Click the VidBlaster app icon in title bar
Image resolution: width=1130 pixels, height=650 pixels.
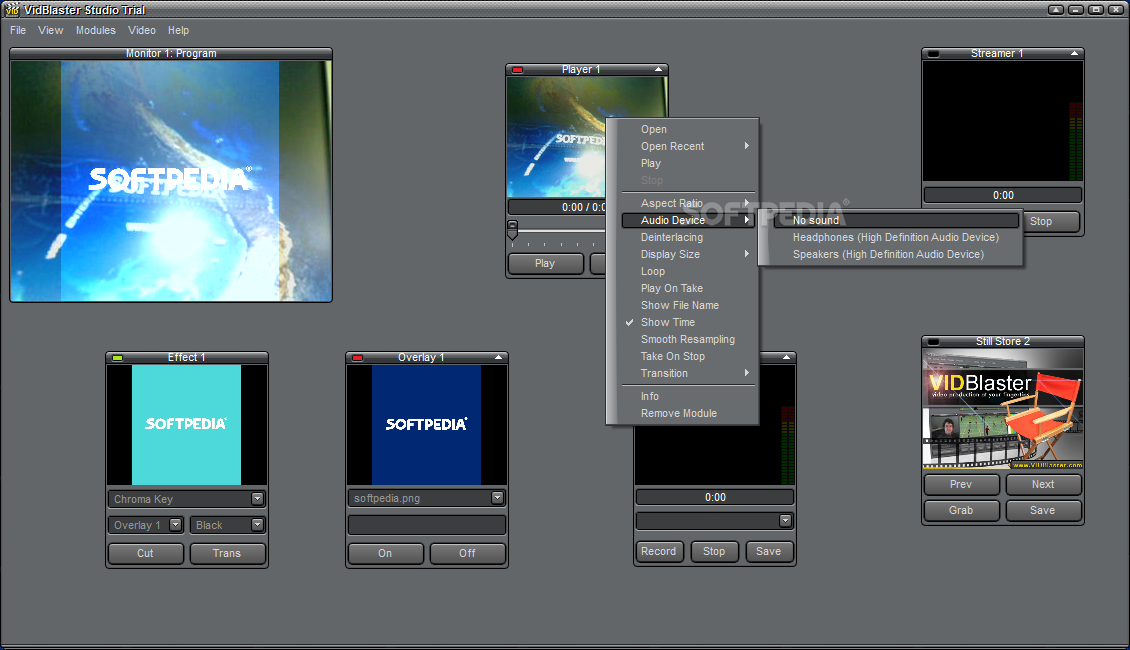click(x=12, y=9)
